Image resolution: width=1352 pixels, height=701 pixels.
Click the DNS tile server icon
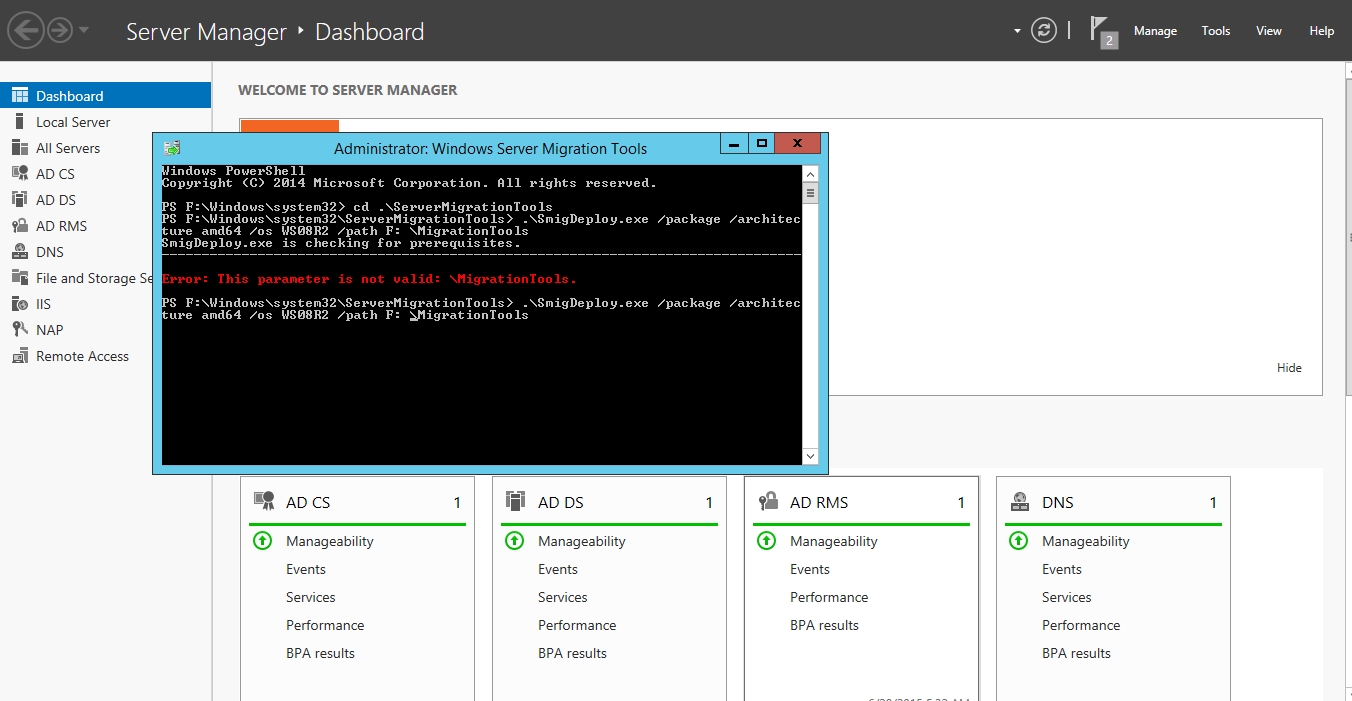point(1020,502)
